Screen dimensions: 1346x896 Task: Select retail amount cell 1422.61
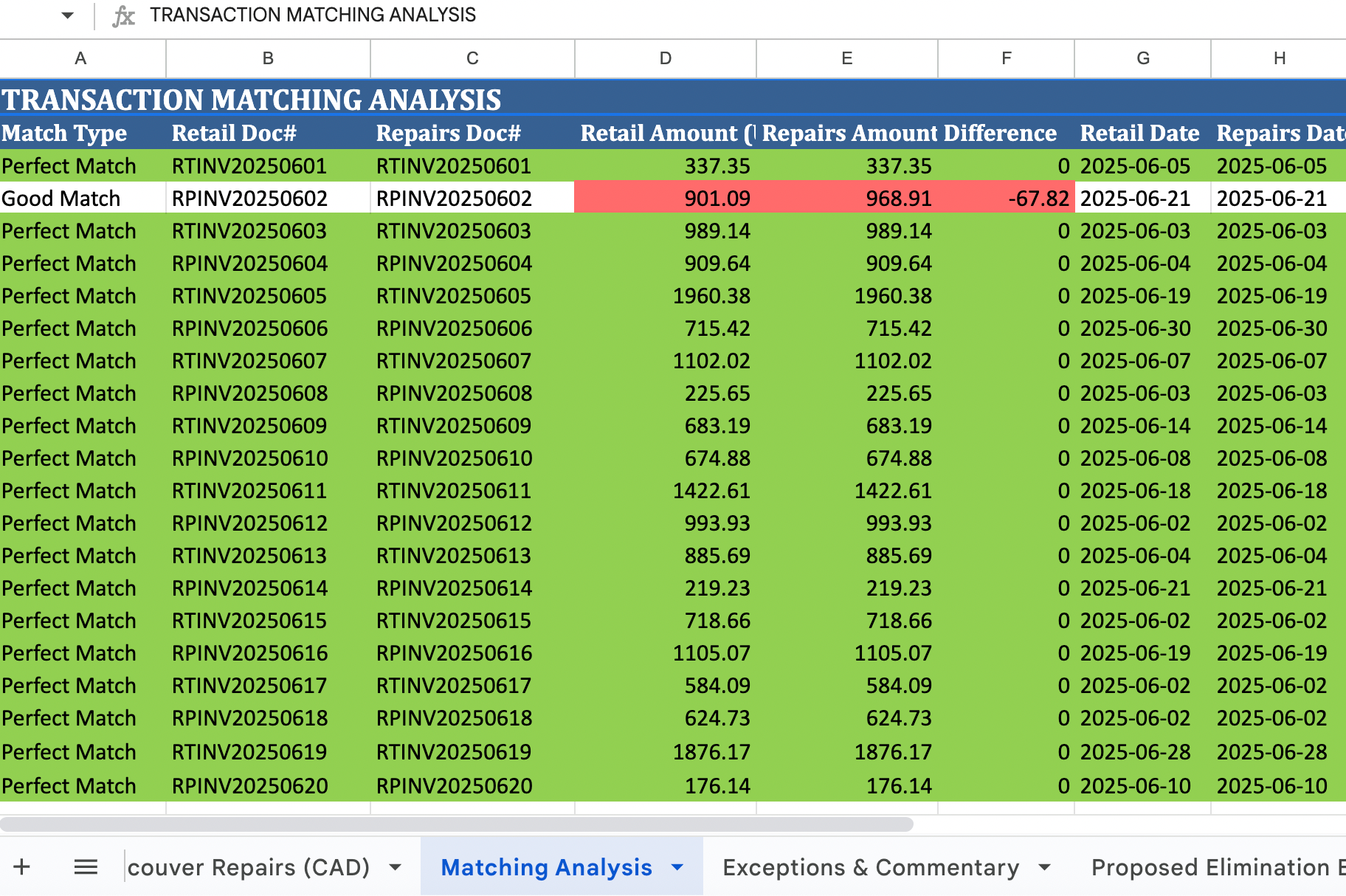[x=666, y=490]
